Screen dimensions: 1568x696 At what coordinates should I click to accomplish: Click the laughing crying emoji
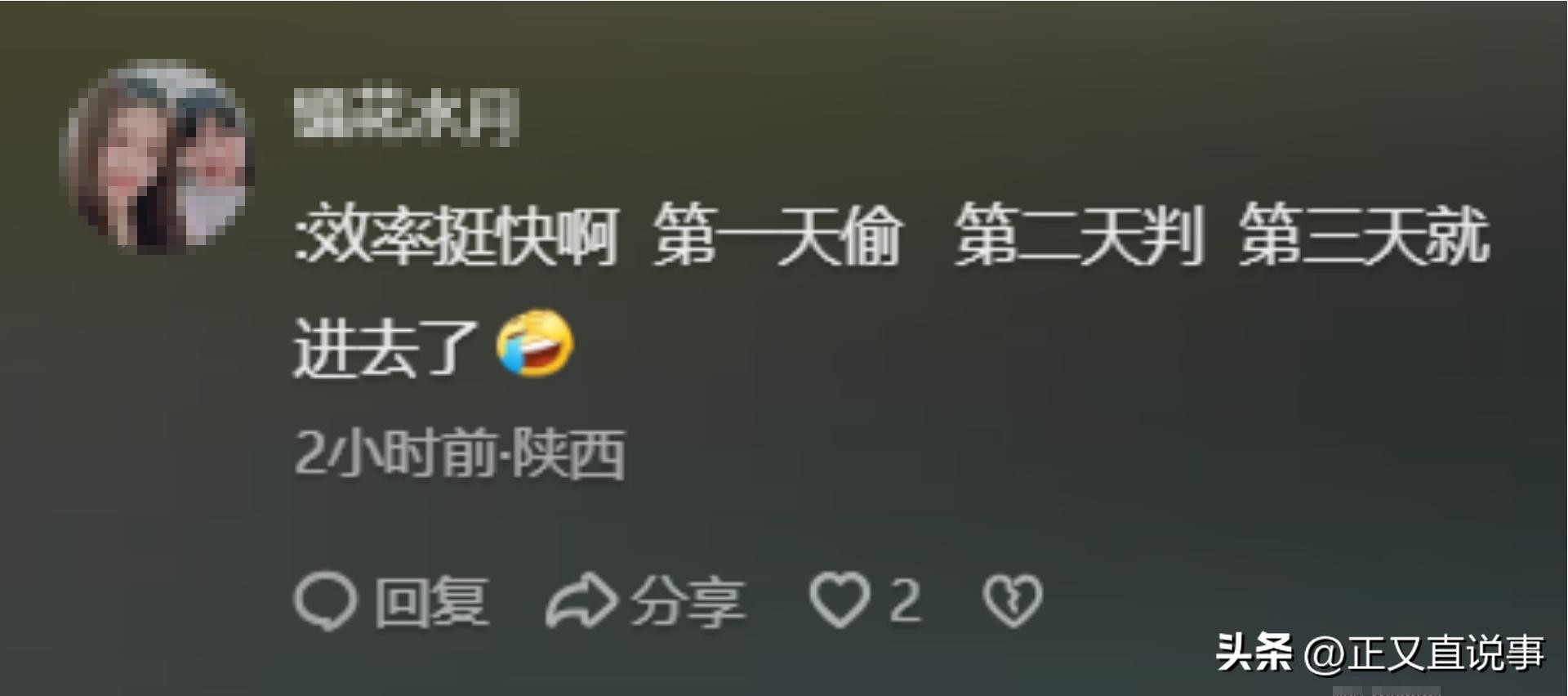(x=535, y=344)
